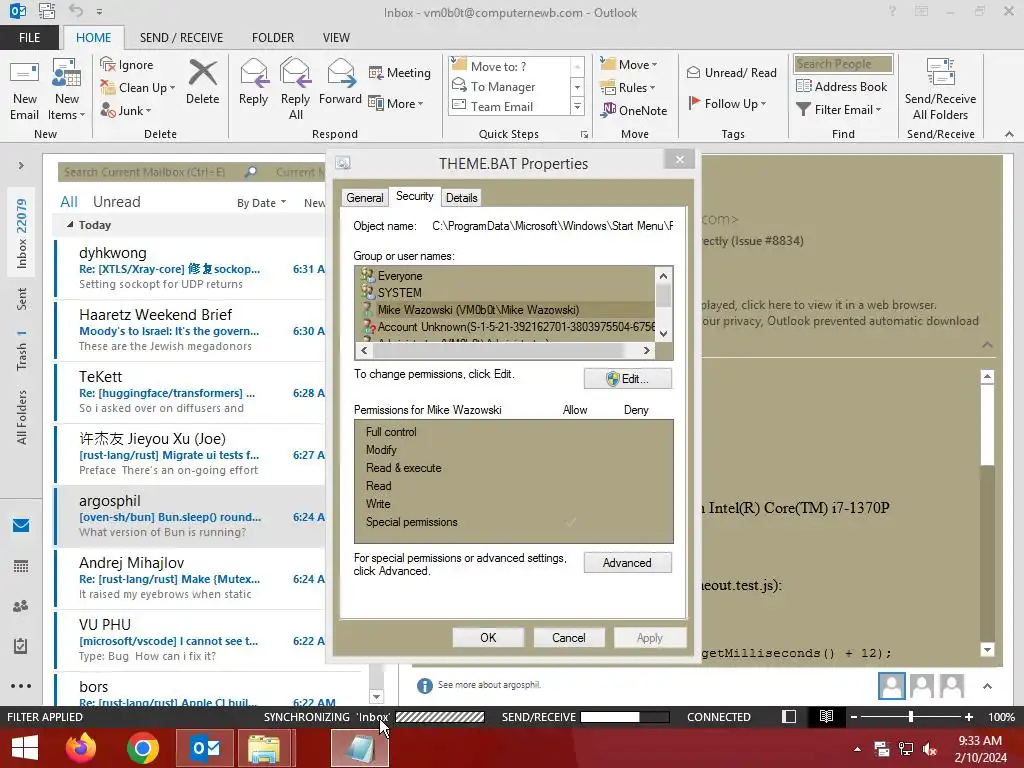1024x768 pixels.
Task: Click the search magnifier in mailbox search
Action: 251,172
